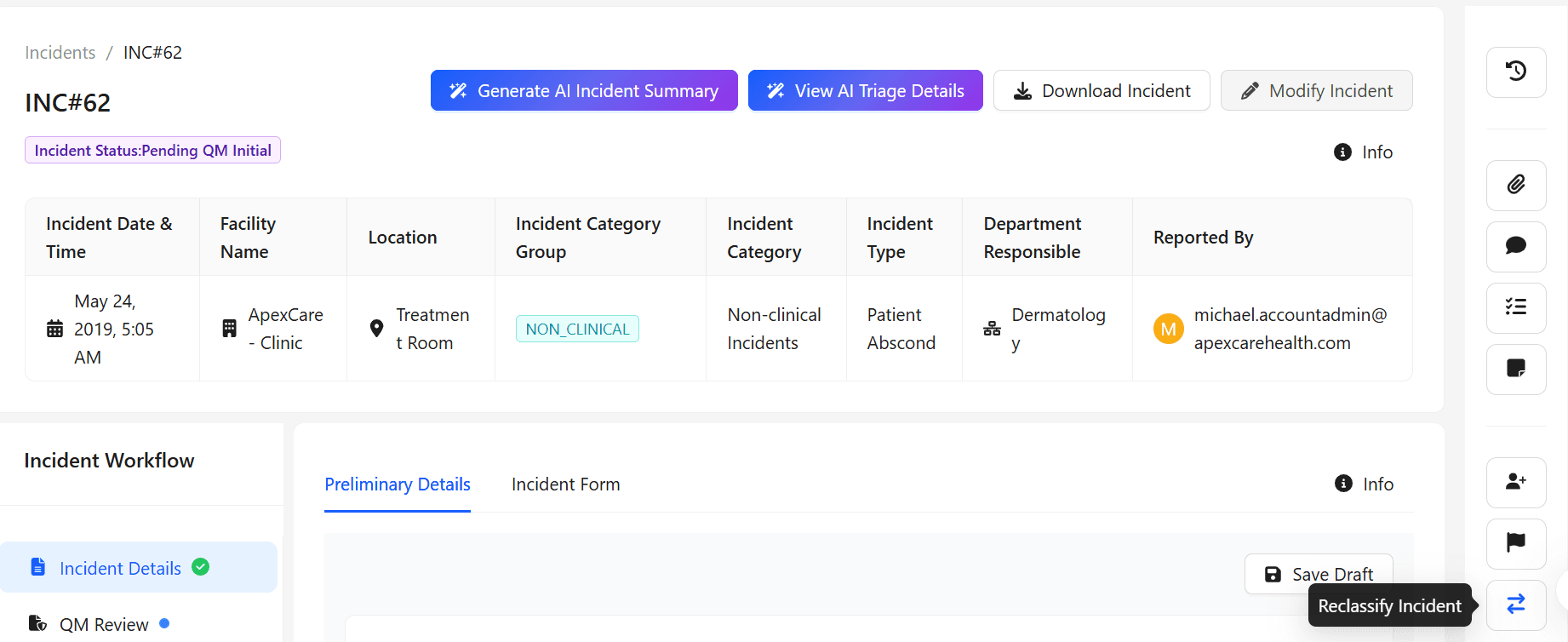Flag the incident using the flag icon
This screenshot has width=1568, height=642.
[x=1516, y=543]
